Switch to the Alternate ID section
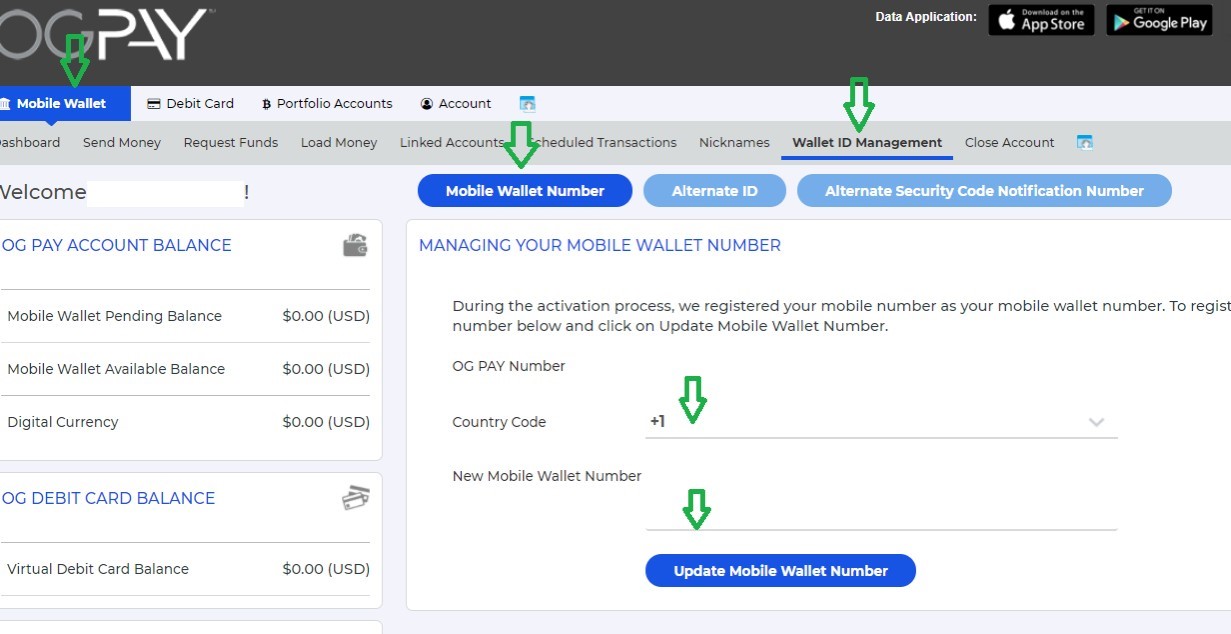 pyautogui.click(x=714, y=191)
